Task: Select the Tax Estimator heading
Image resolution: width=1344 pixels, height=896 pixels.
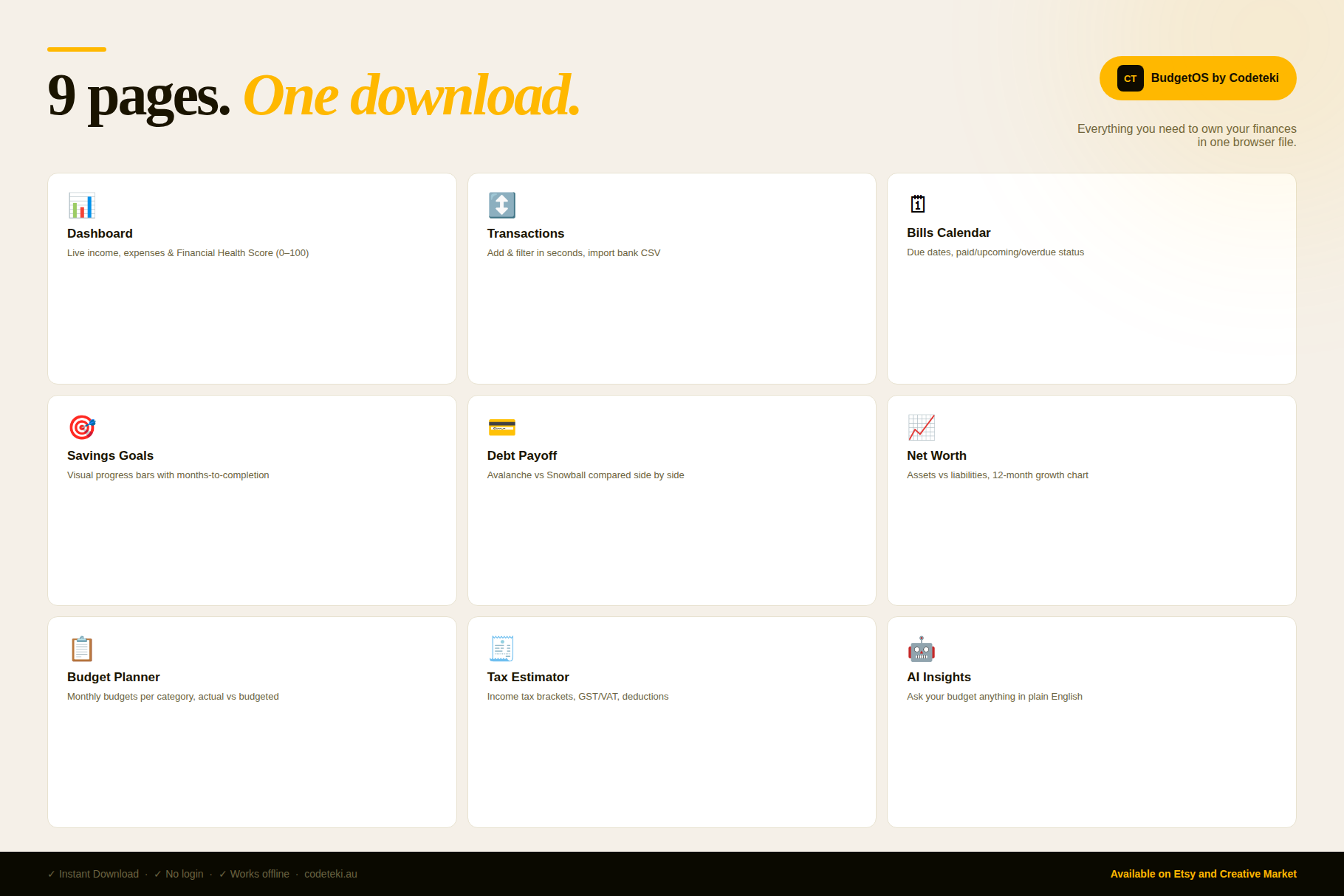Action: coord(528,677)
